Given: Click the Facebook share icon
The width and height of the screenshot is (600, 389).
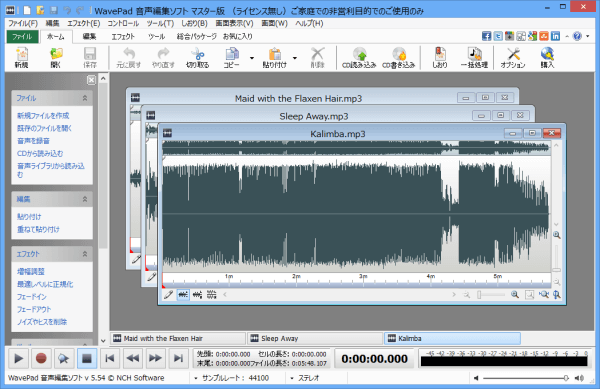Looking at the screenshot, I should pos(486,36).
